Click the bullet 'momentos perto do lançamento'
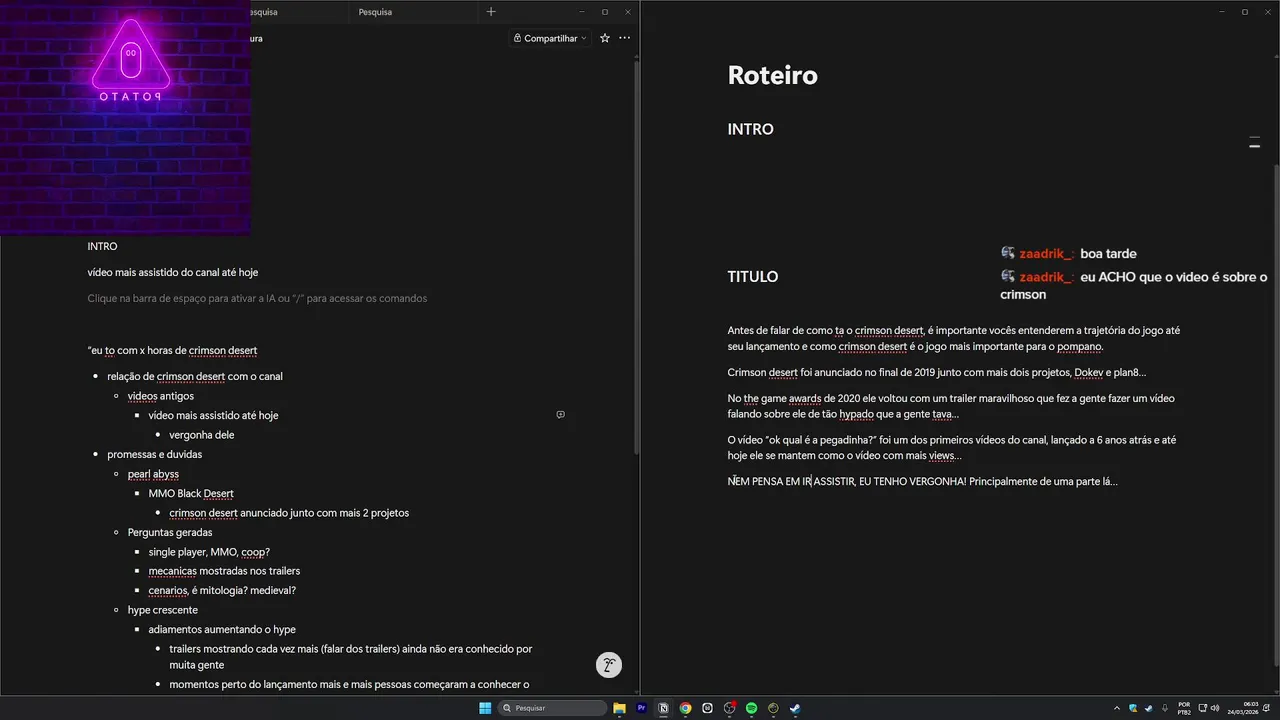The image size is (1280, 720). (x=349, y=685)
